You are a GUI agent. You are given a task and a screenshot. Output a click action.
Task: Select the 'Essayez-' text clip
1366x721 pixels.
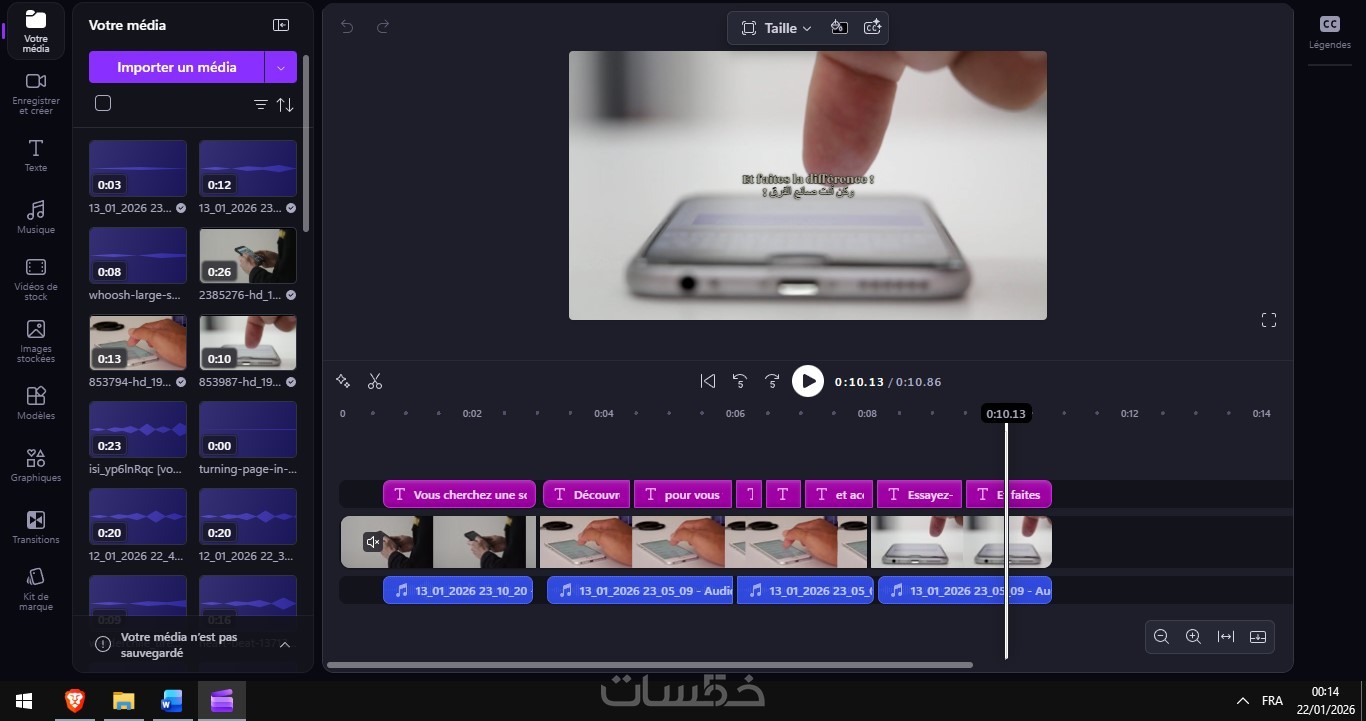(x=921, y=494)
